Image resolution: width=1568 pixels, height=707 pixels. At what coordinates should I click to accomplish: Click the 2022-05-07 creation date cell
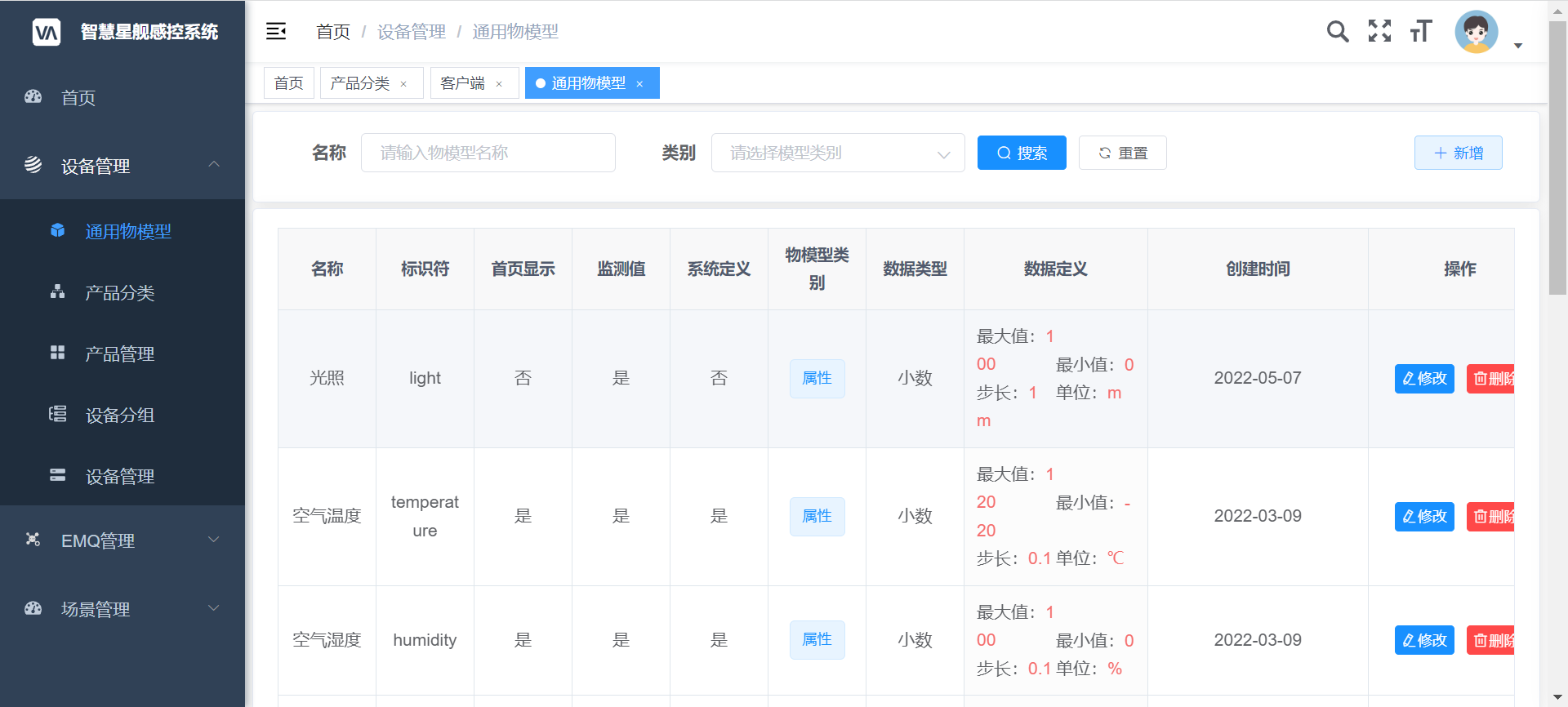coord(1258,378)
